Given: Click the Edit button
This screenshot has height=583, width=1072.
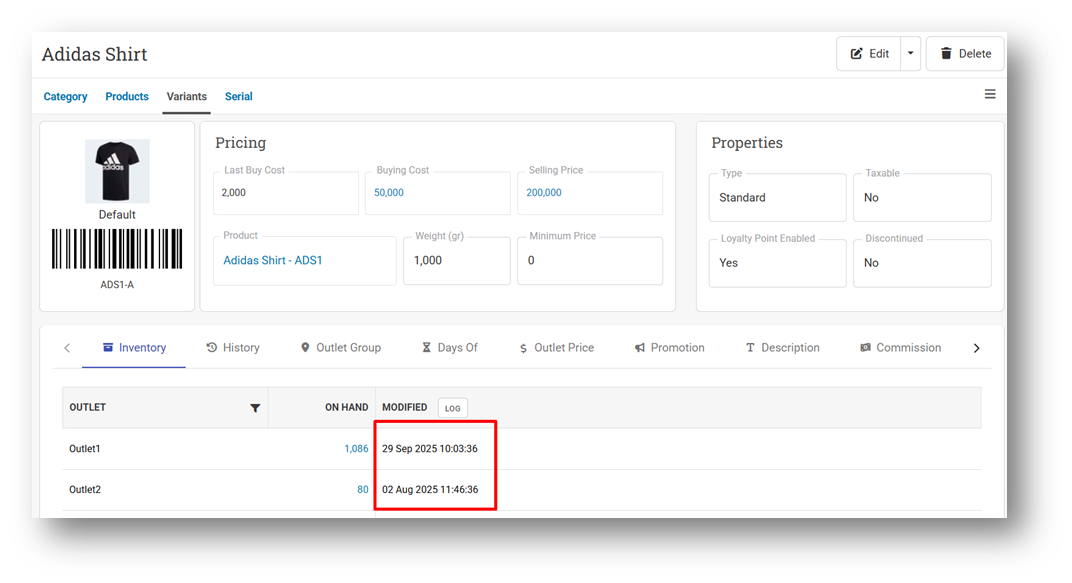Looking at the screenshot, I should pyautogui.click(x=869, y=54).
